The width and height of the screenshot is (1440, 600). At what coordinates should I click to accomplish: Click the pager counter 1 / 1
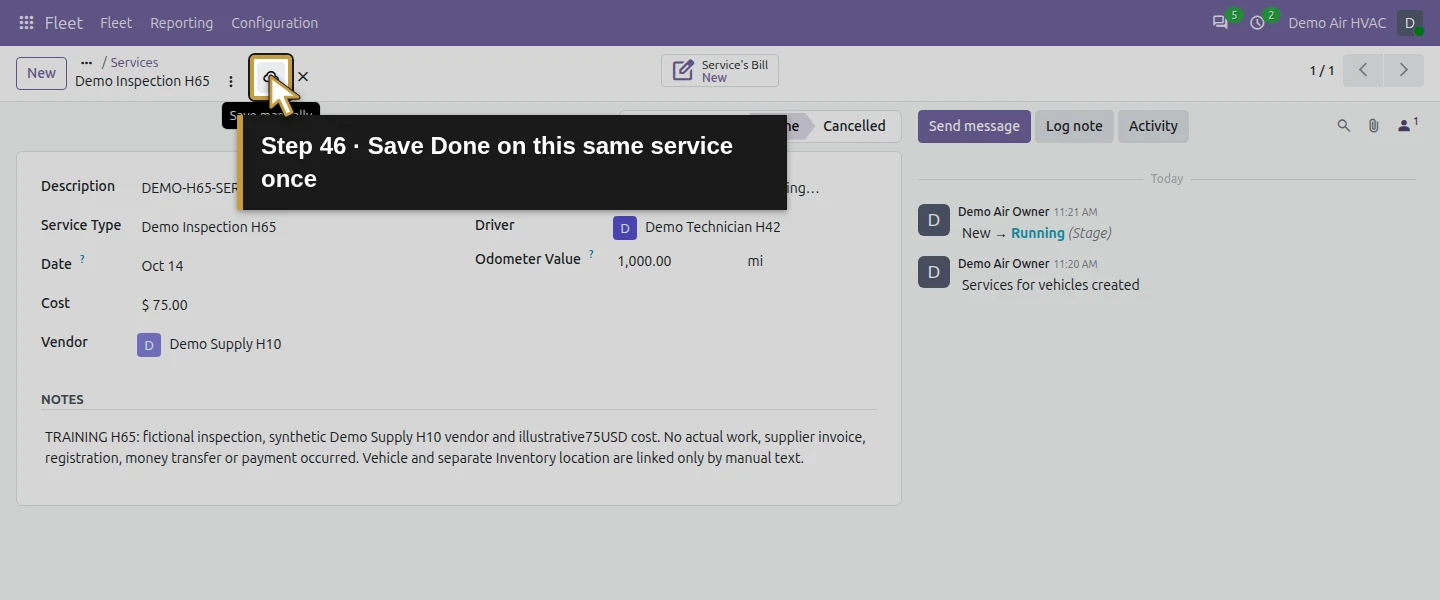1322,71
